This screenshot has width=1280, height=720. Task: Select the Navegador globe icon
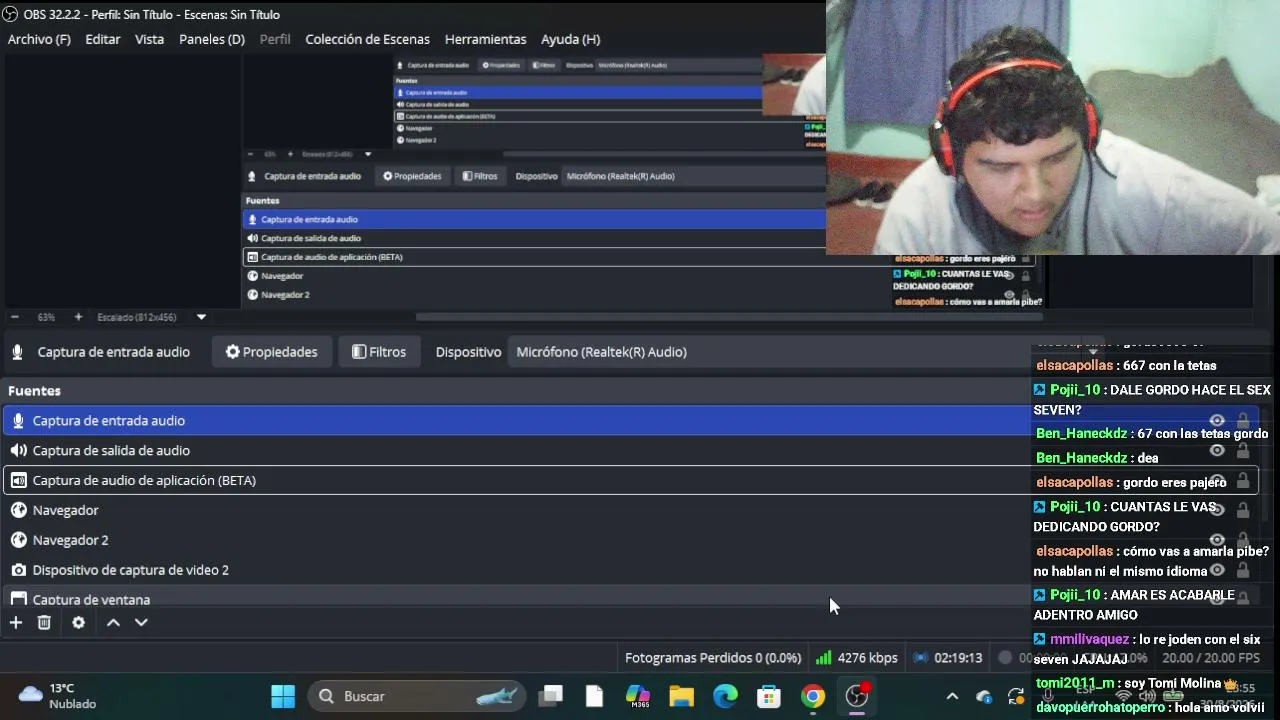tap(18, 510)
